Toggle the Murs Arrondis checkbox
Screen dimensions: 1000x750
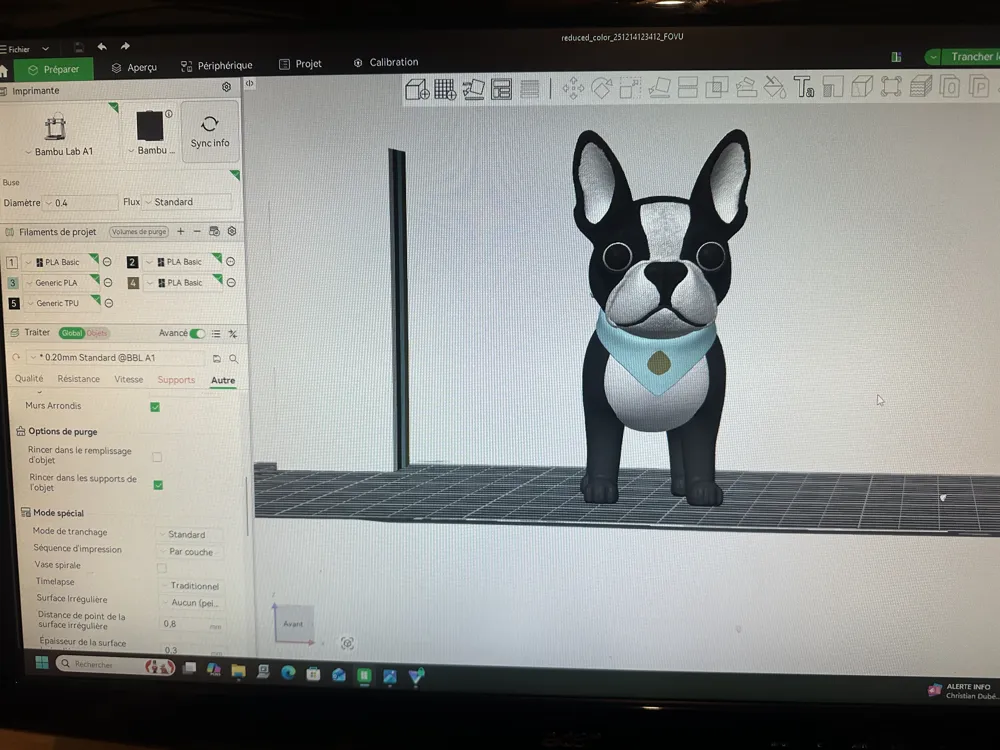pos(154,406)
